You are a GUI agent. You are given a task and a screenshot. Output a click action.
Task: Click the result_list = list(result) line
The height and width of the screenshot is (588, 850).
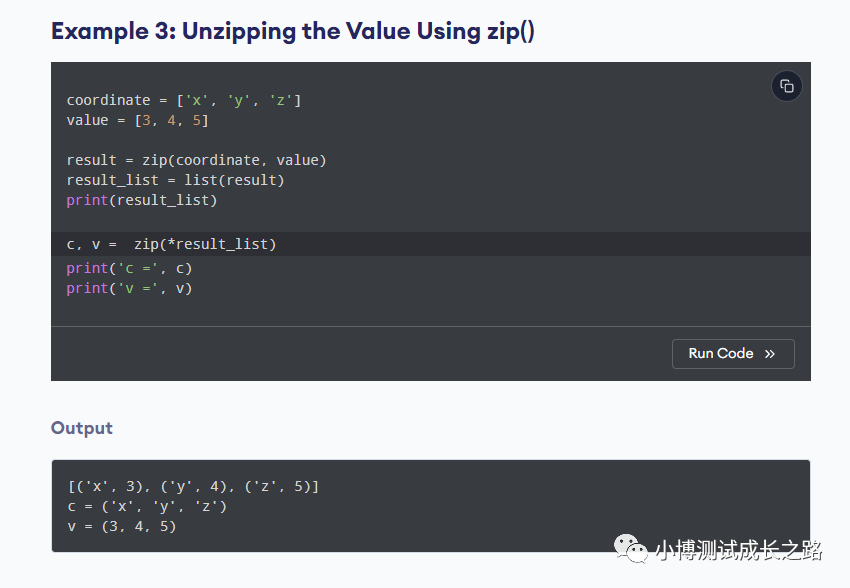click(x=176, y=180)
